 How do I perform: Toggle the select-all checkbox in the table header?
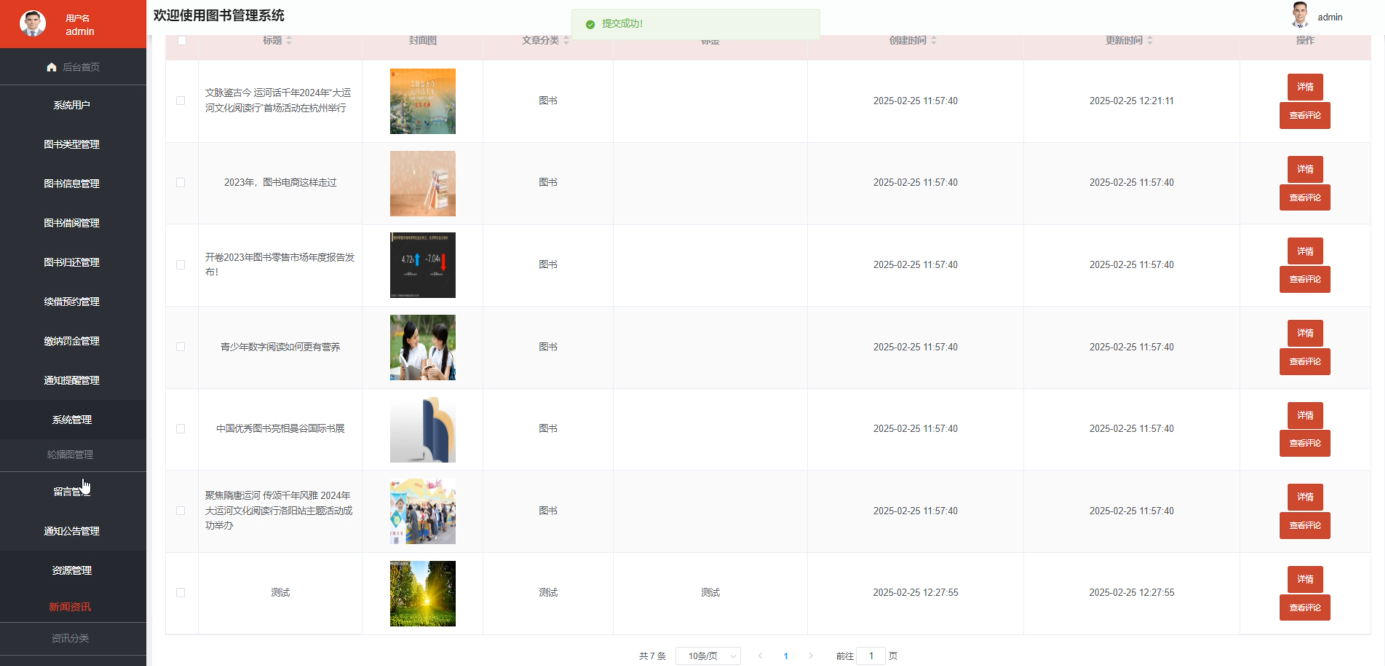tap(181, 40)
